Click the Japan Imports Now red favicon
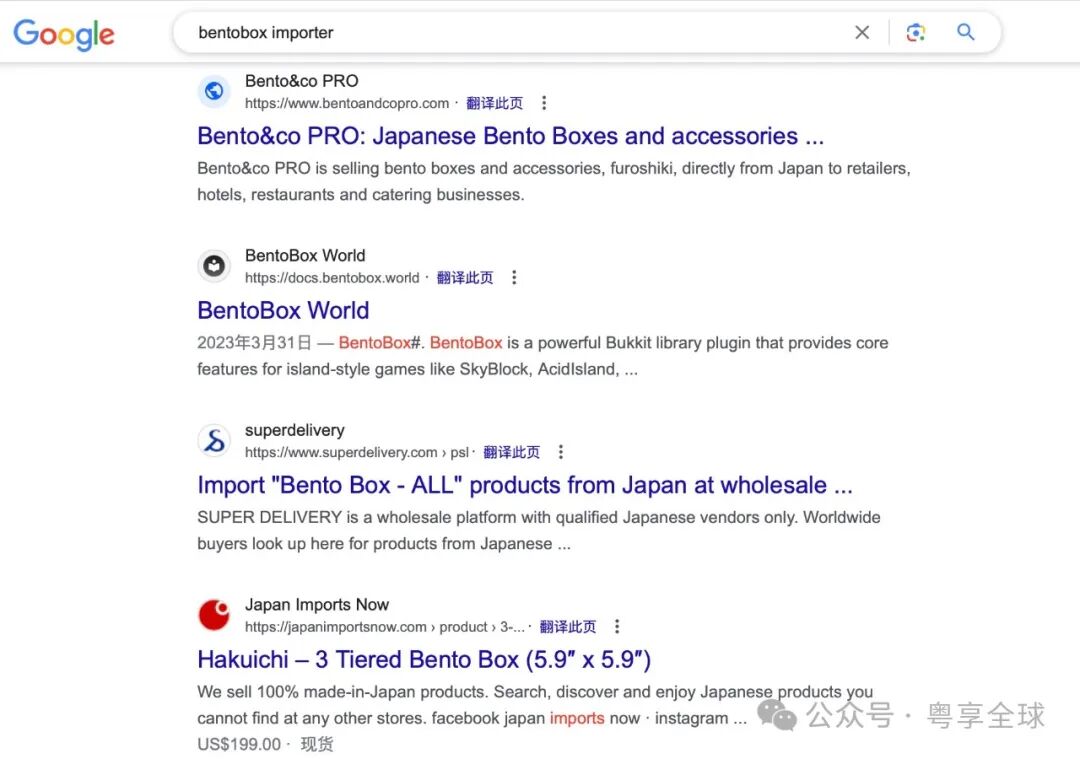This screenshot has height=759, width=1080. (214, 614)
